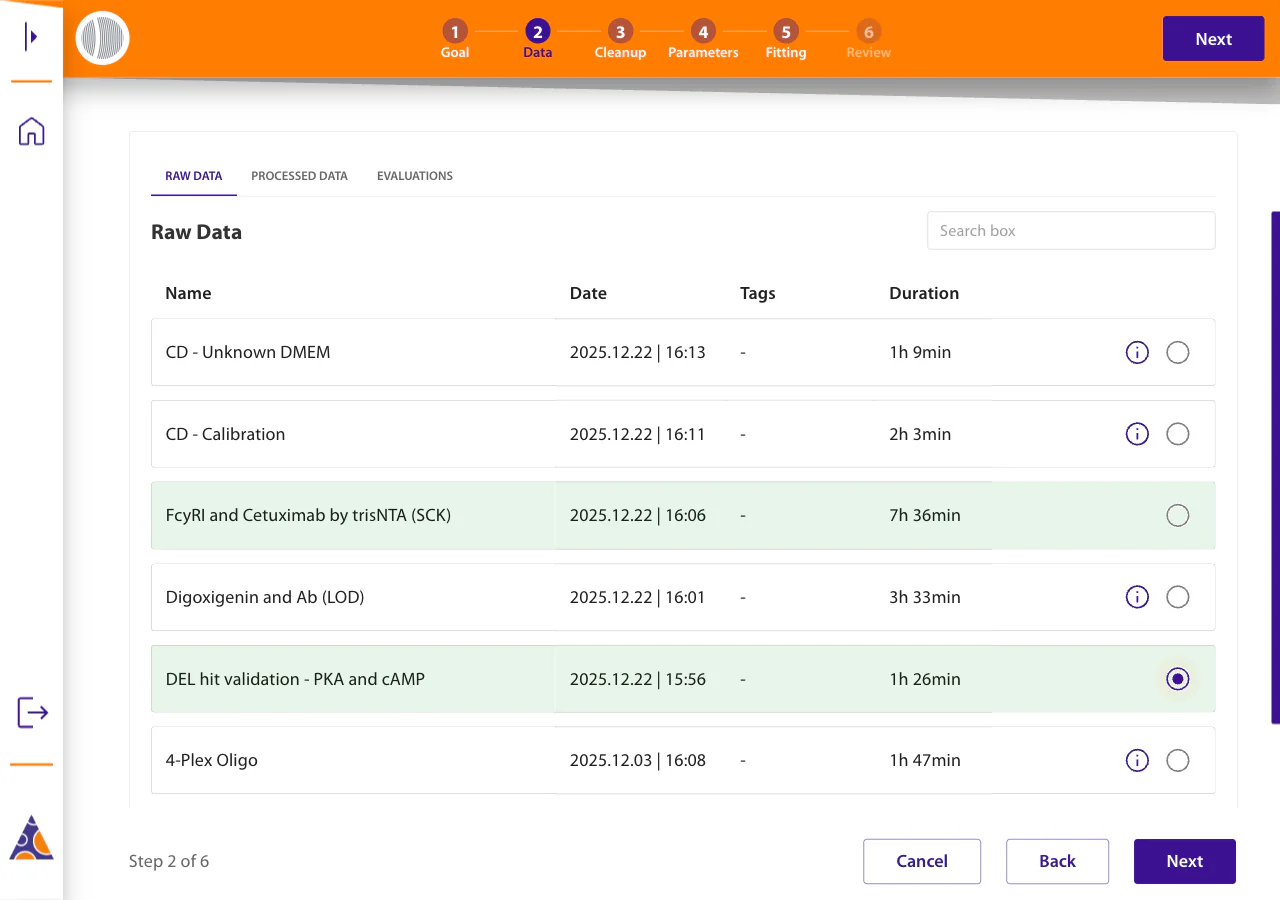Click 'DEL hit validation - PKA and cAMP' name

pos(295,679)
